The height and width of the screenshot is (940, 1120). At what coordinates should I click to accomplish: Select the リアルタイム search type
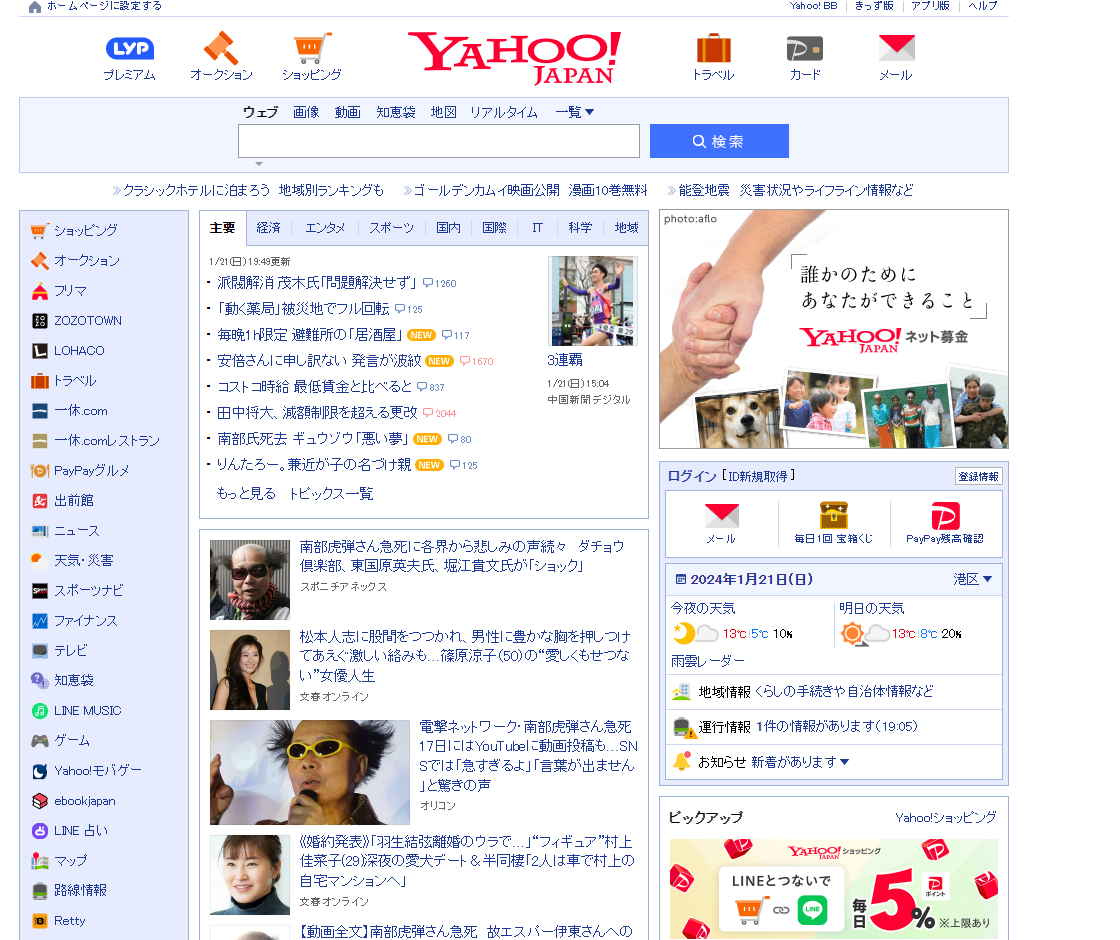click(x=504, y=112)
